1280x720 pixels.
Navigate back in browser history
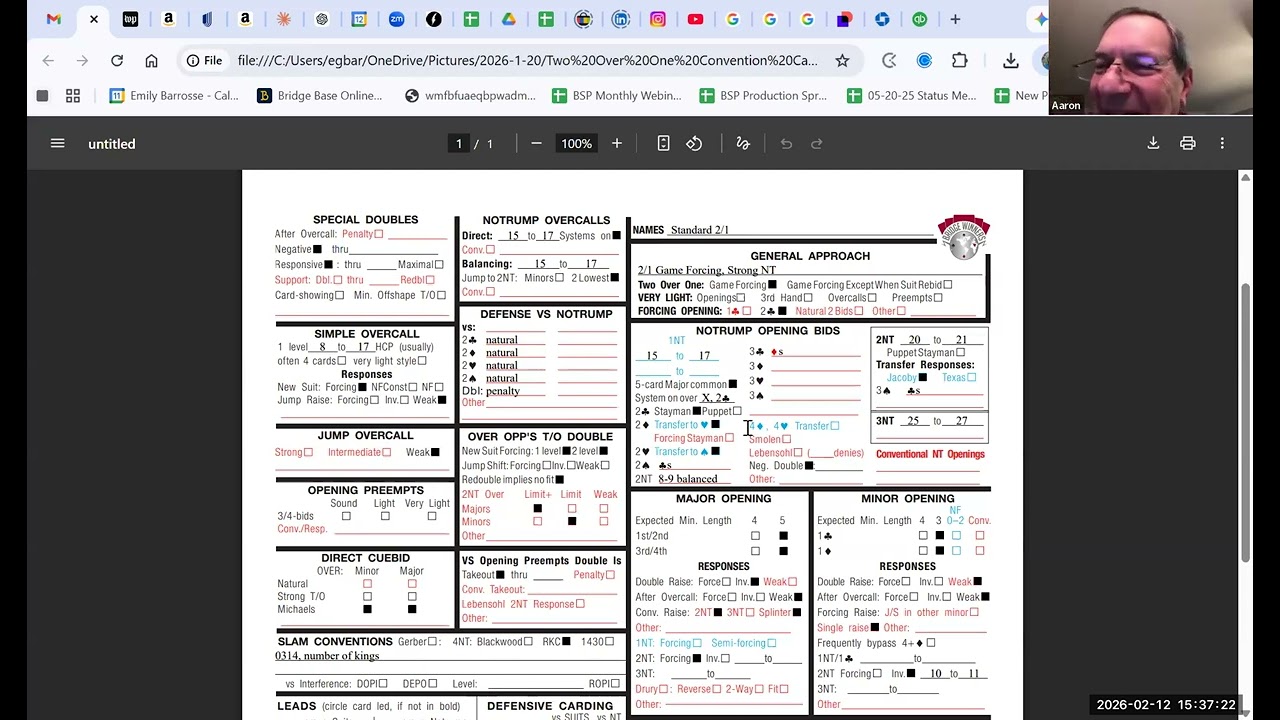tap(48, 61)
